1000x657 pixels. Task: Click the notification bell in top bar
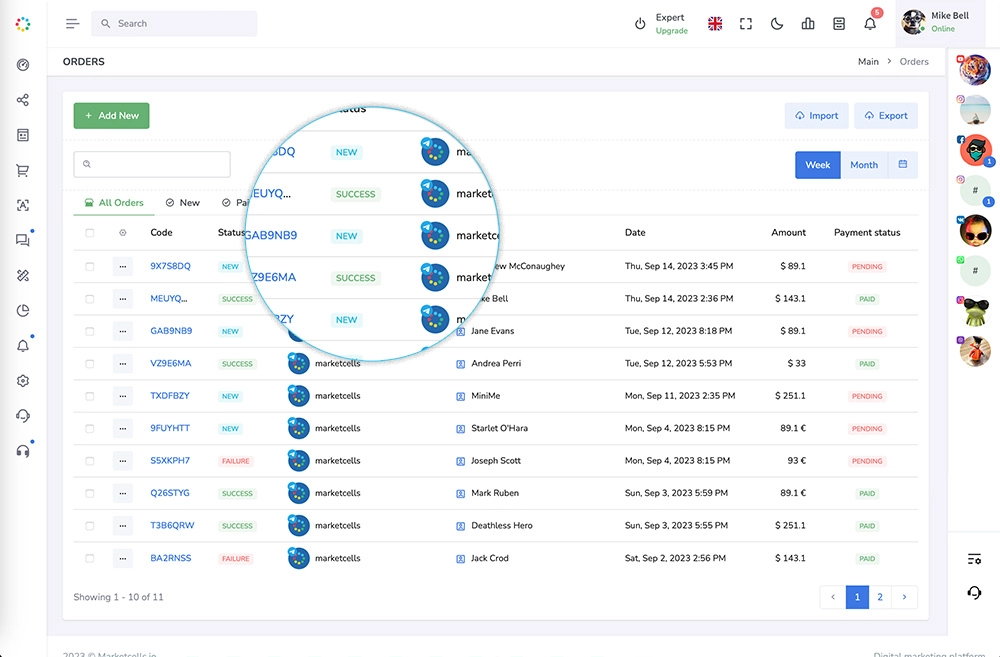point(870,24)
